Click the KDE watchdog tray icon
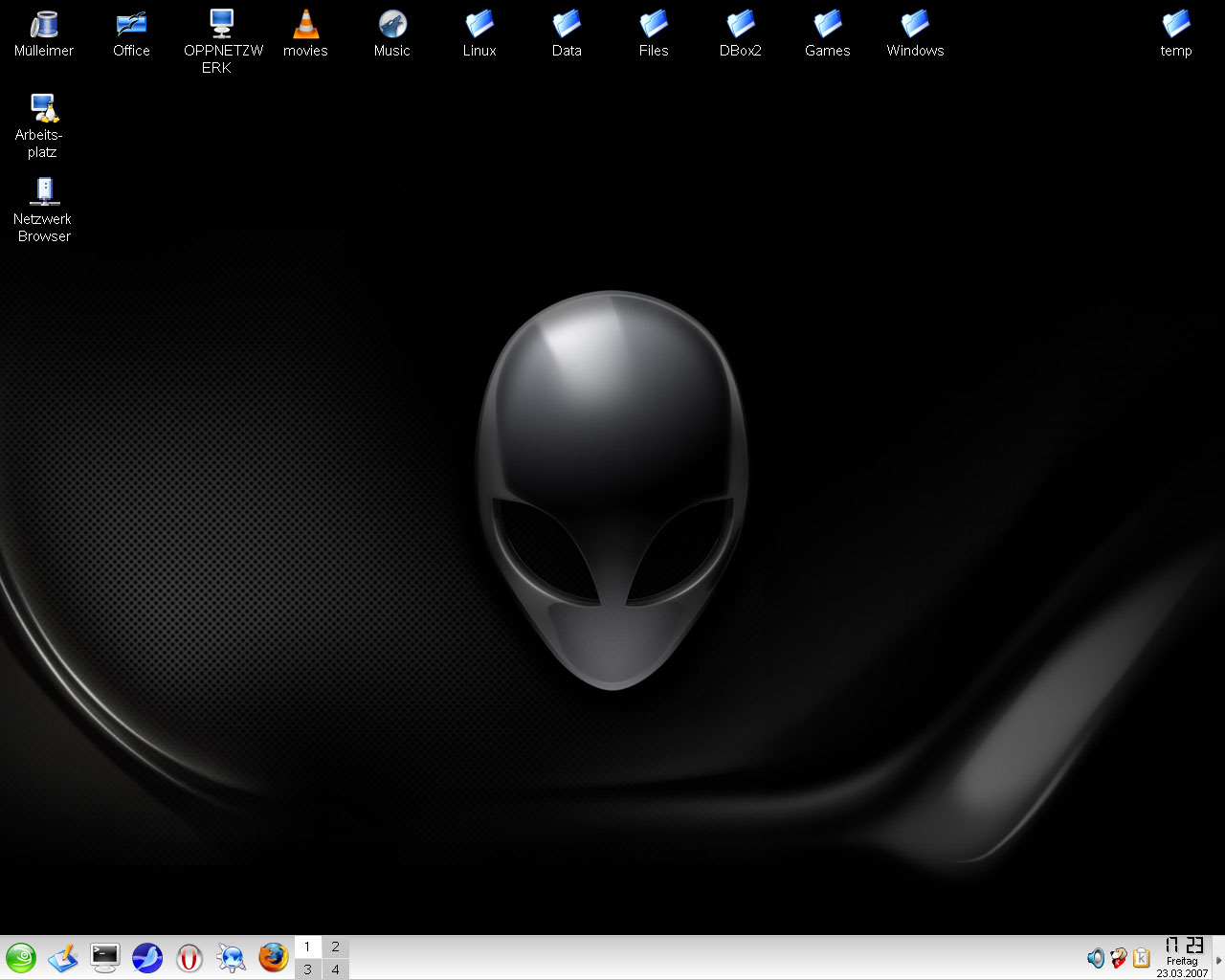This screenshot has height=980, width=1225. pos(1119,957)
